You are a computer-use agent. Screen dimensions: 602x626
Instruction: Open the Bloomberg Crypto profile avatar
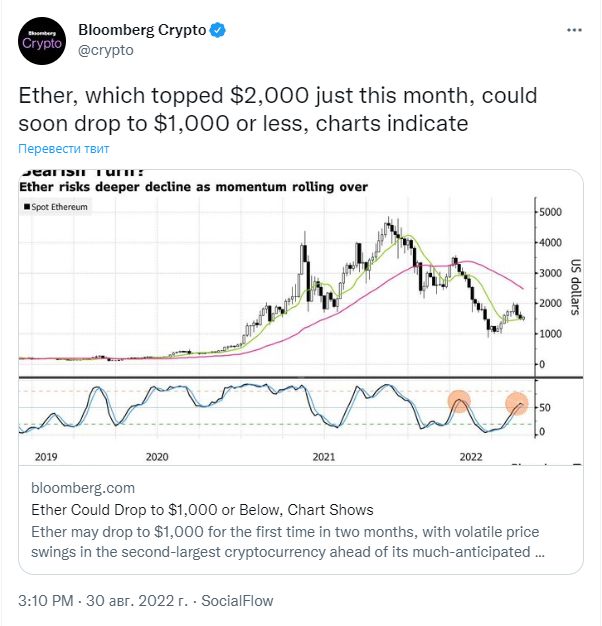point(42,41)
